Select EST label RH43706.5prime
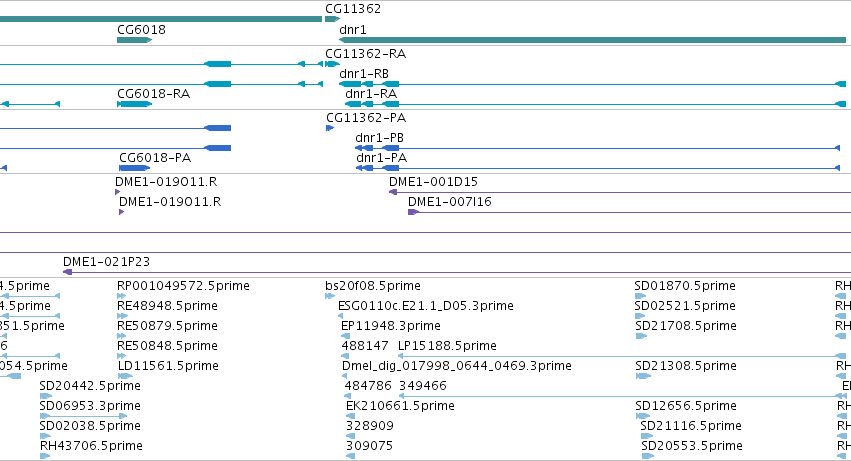Viewport: 851px width, 461px height. coord(91,446)
